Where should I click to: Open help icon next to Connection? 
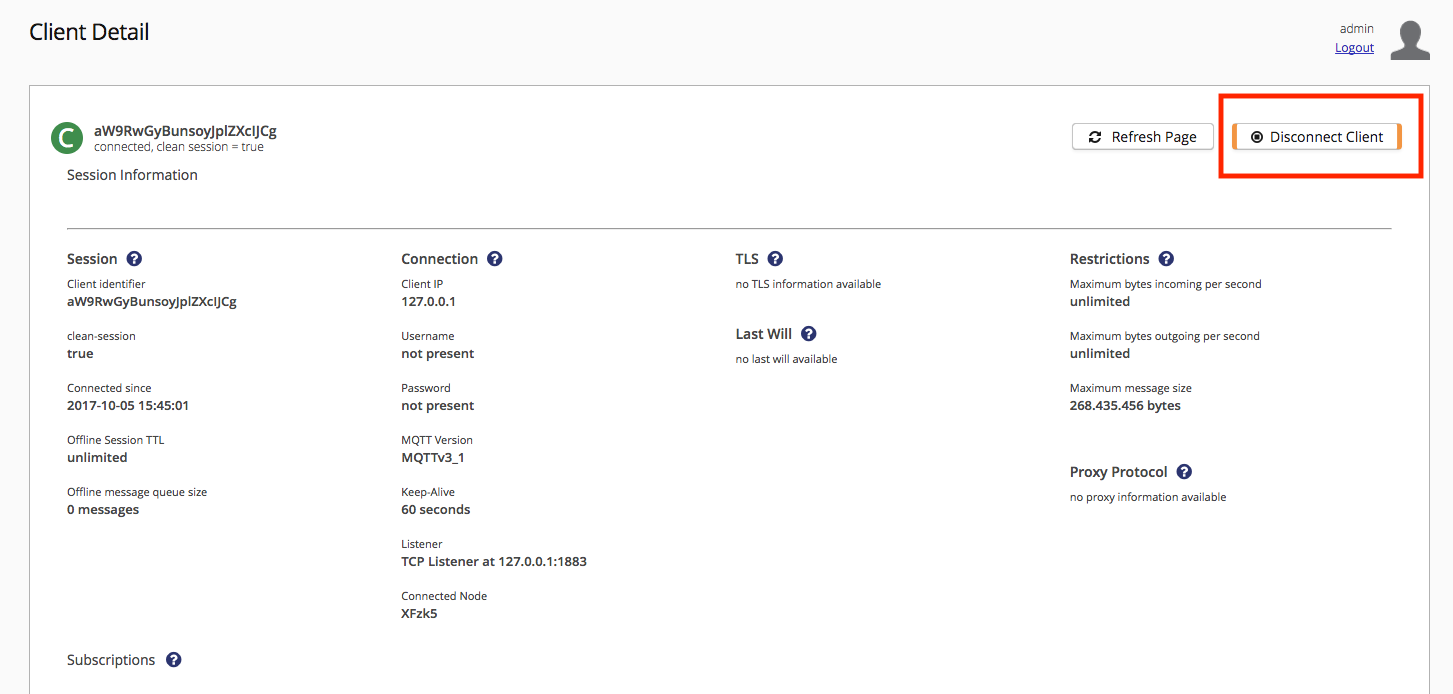pos(495,259)
